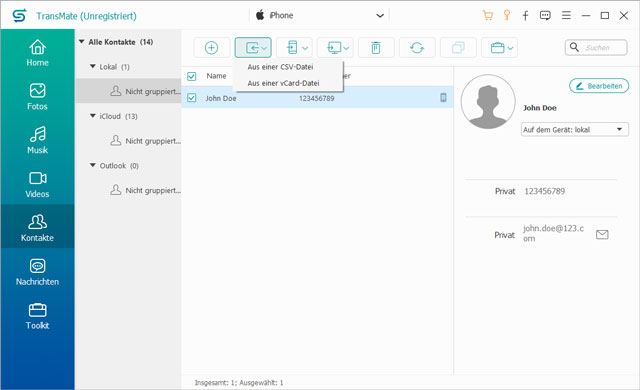Click the phone number 123456789 in list row
640x390 pixels.
pyautogui.click(x=317, y=98)
